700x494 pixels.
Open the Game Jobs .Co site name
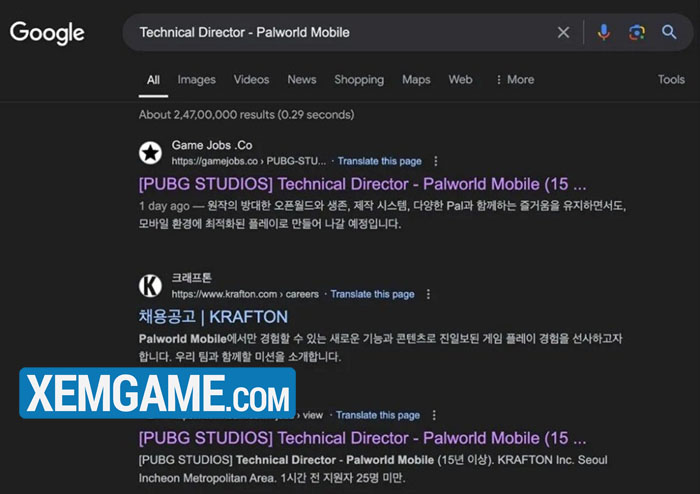[212, 145]
